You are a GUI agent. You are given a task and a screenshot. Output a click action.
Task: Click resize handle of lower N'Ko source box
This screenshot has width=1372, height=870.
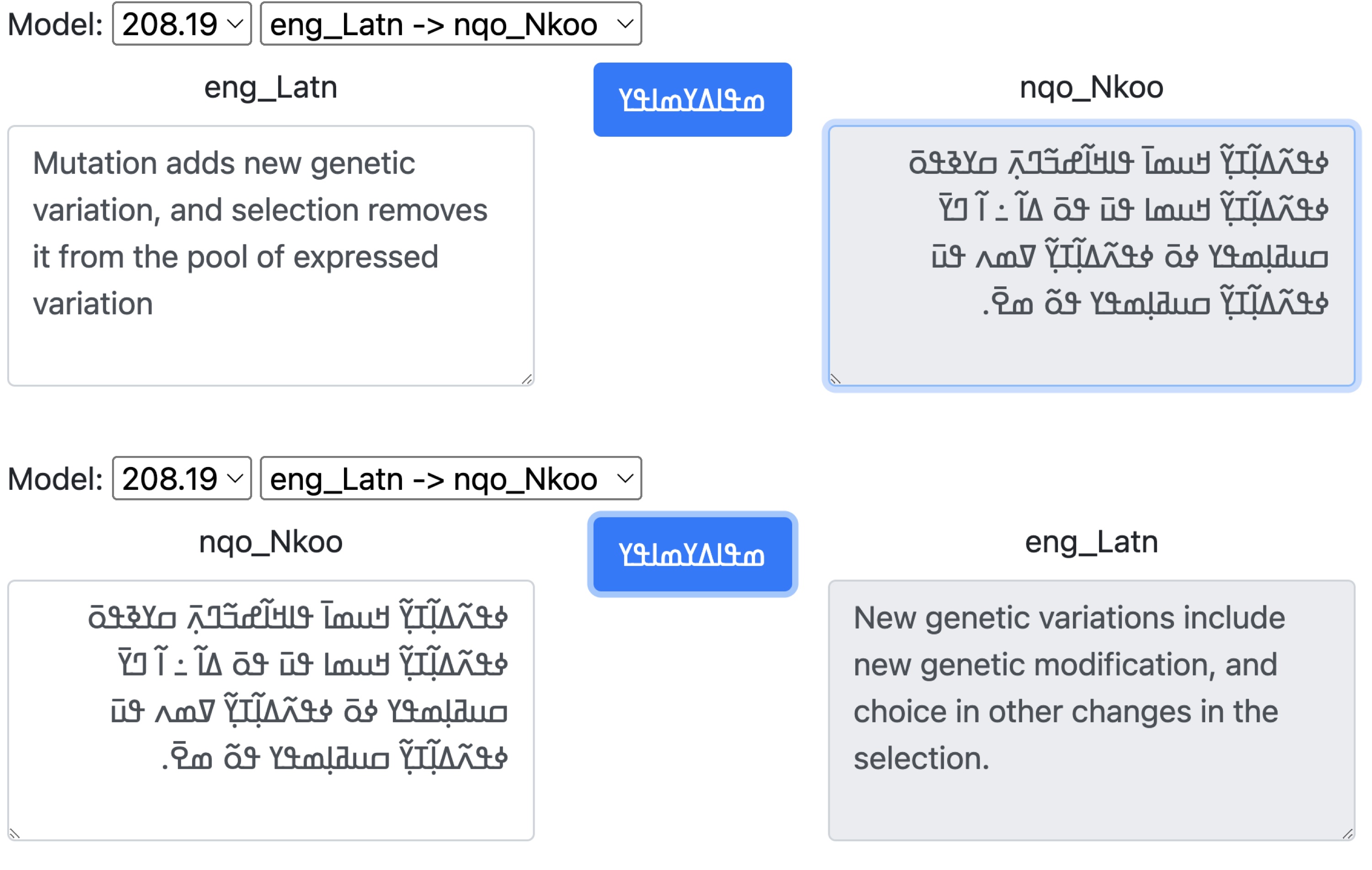15,833
